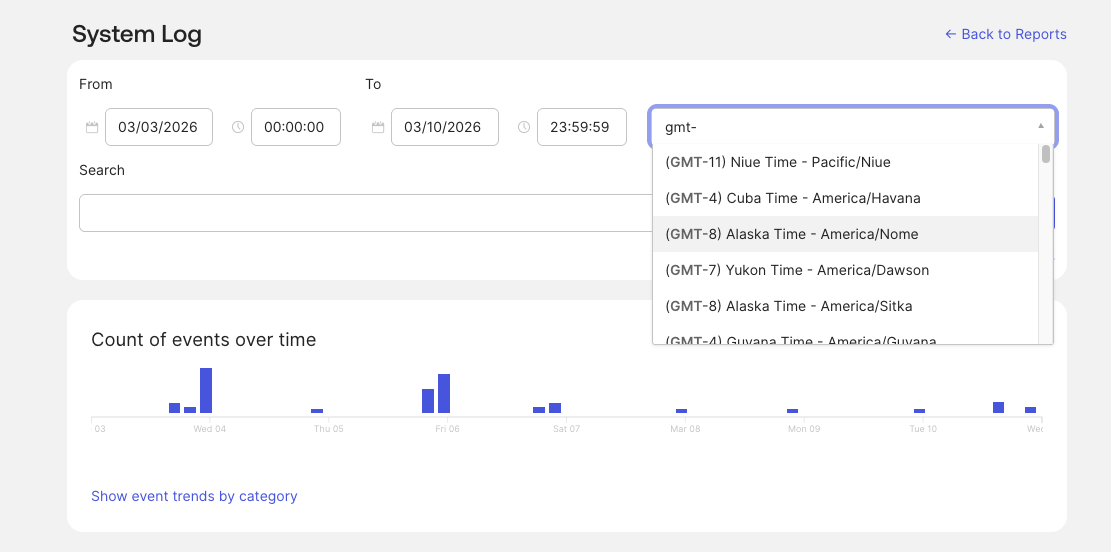Follow the Back to Reports link
The image size is (1111, 552).
pos(1005,34)
